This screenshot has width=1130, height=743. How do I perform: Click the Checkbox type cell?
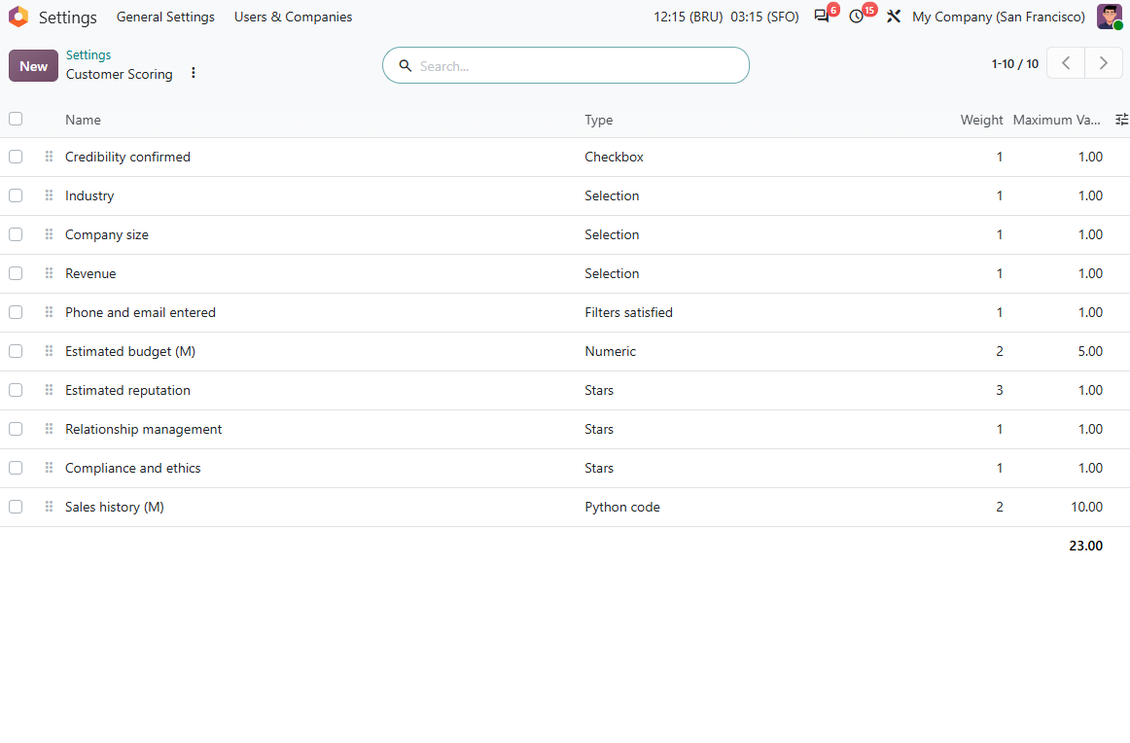(x=614, y=156)
